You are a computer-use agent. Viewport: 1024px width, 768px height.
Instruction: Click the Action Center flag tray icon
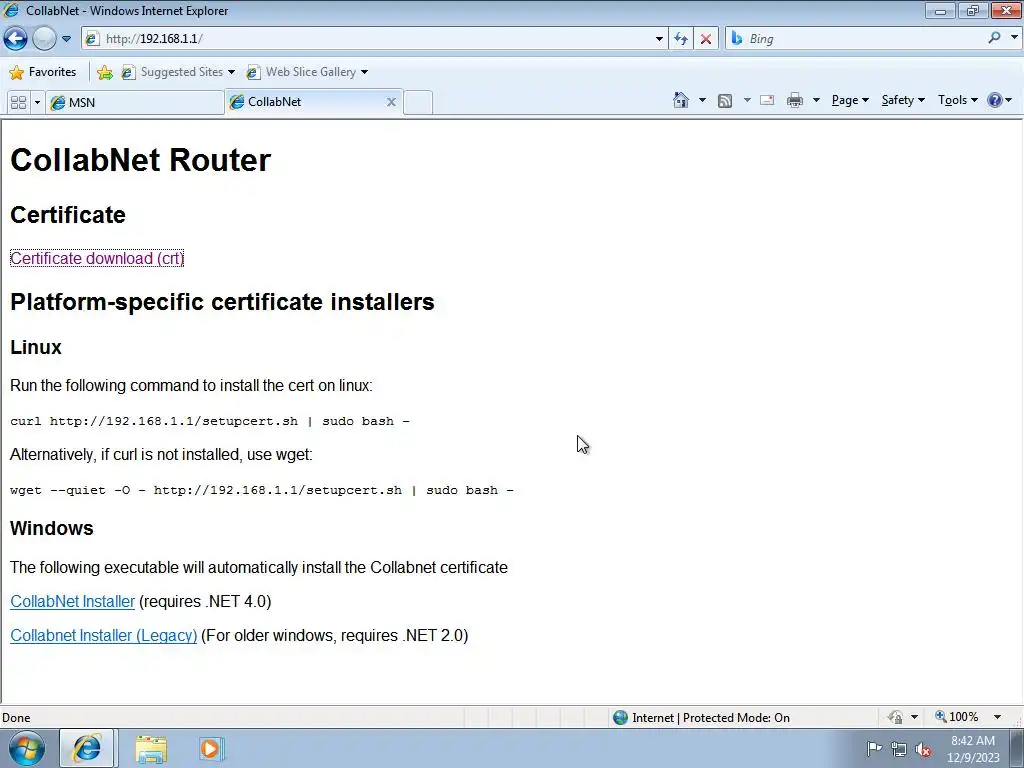874,748
